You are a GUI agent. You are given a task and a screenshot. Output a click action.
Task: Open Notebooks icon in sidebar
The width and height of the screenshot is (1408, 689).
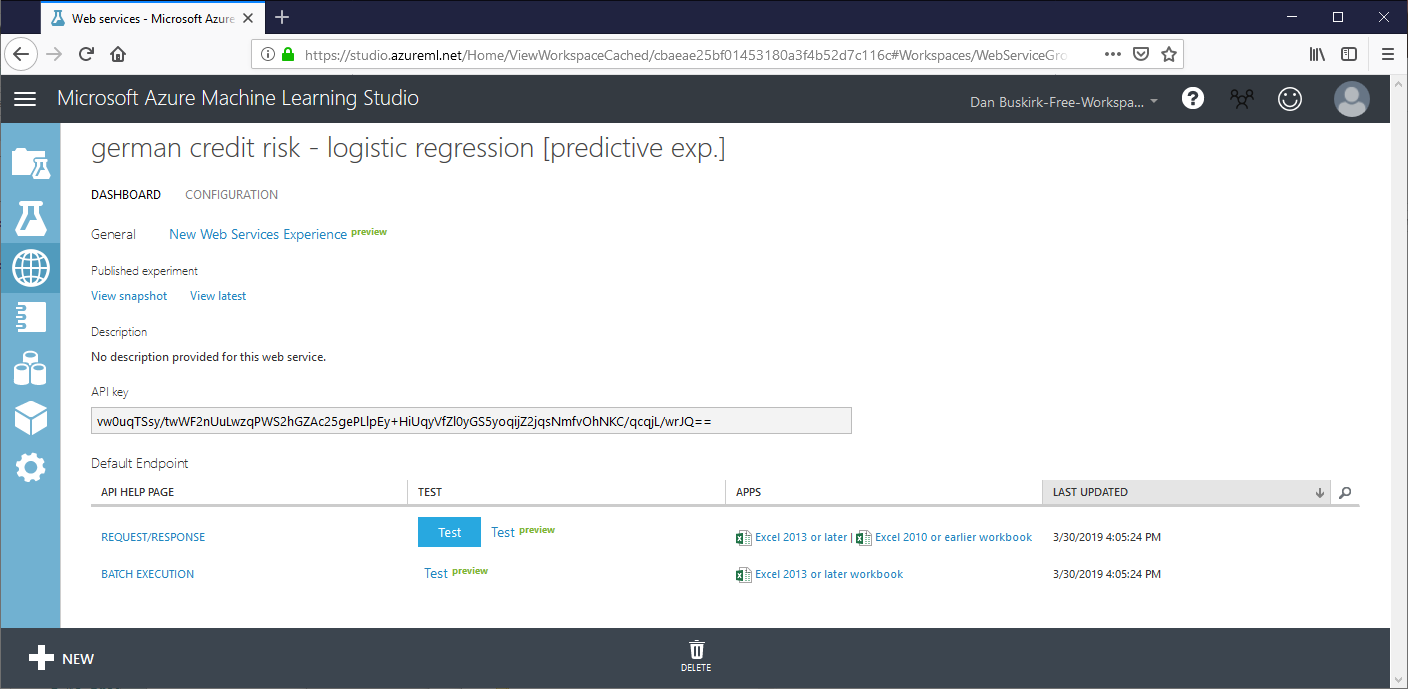click(30, 318)
